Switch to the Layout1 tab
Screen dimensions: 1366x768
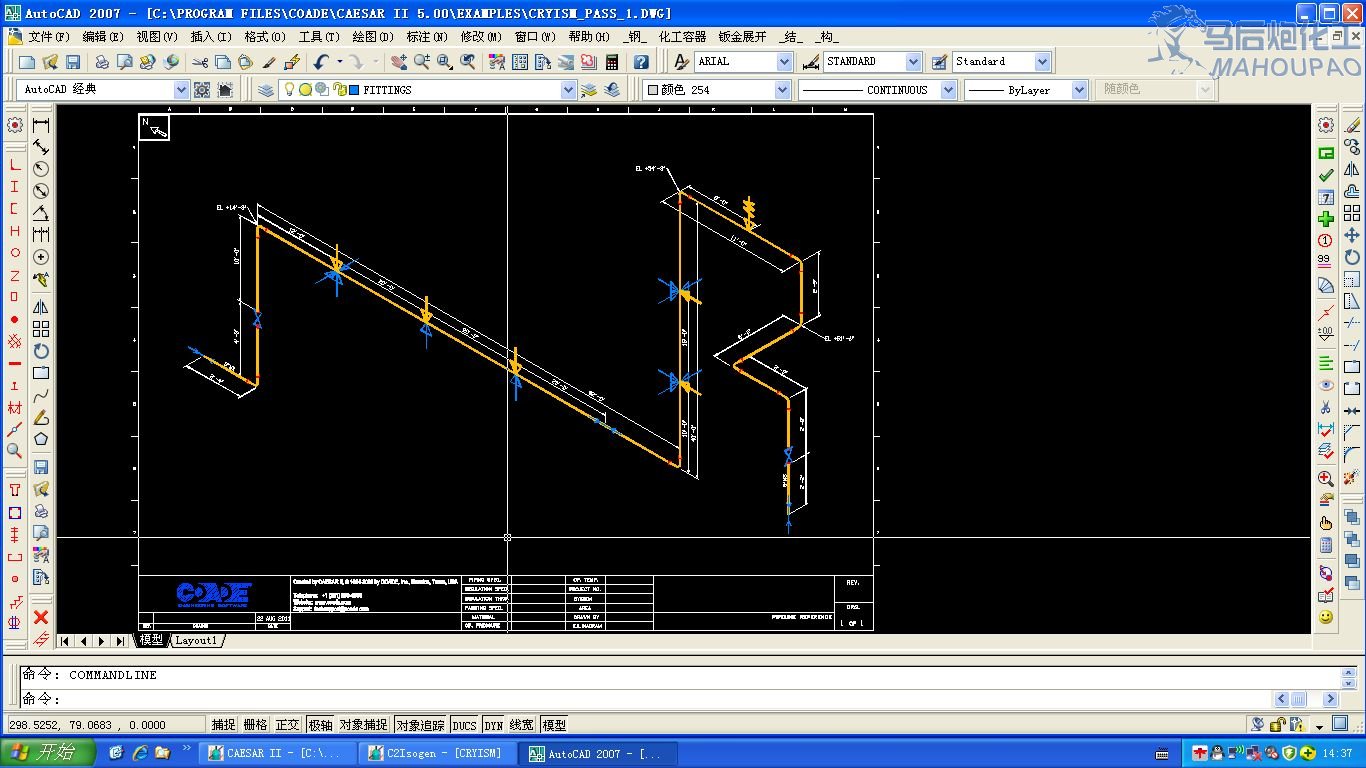tap(196, 640)
